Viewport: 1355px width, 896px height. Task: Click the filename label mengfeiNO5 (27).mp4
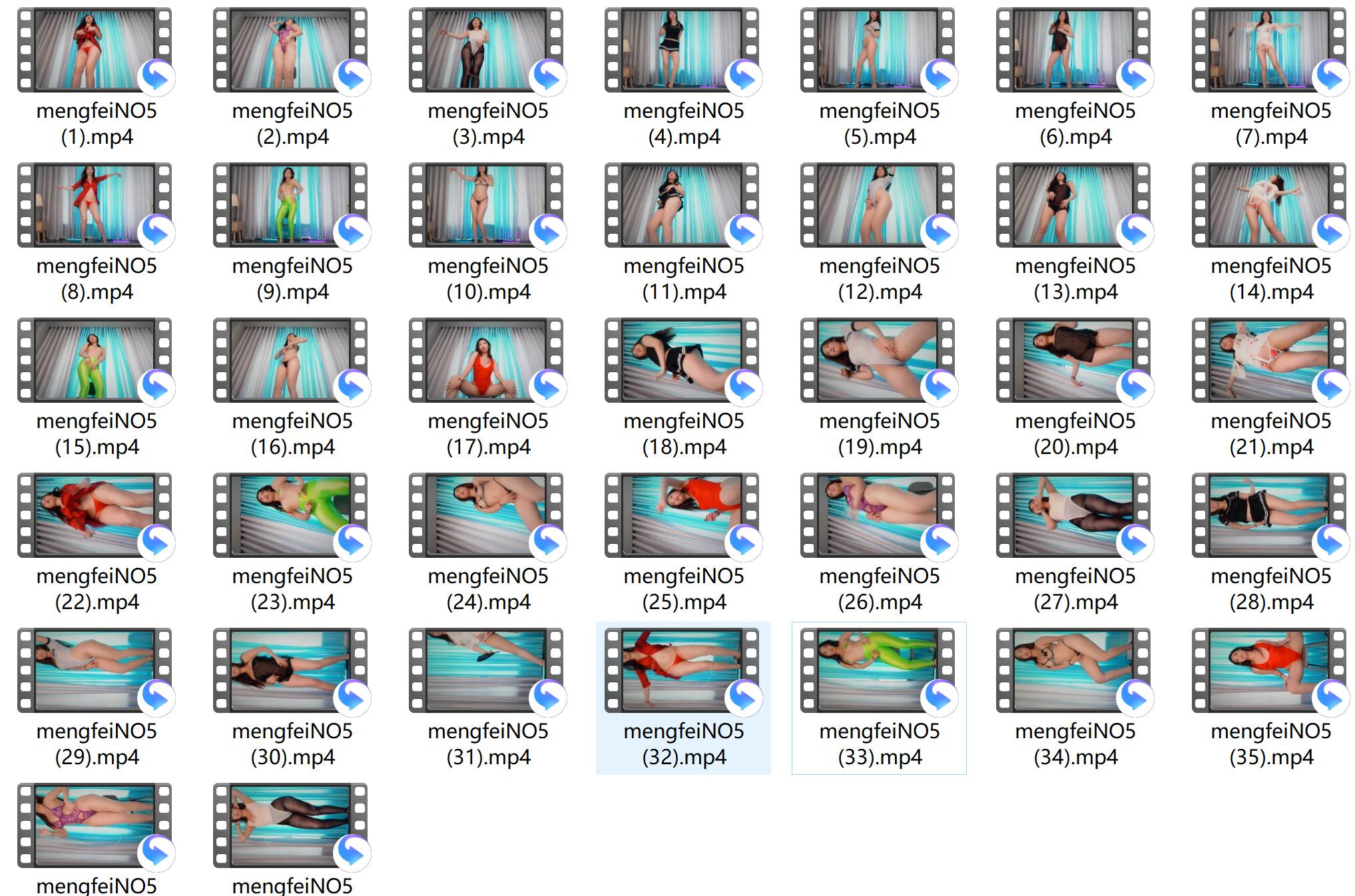[x=1075, y=589]
